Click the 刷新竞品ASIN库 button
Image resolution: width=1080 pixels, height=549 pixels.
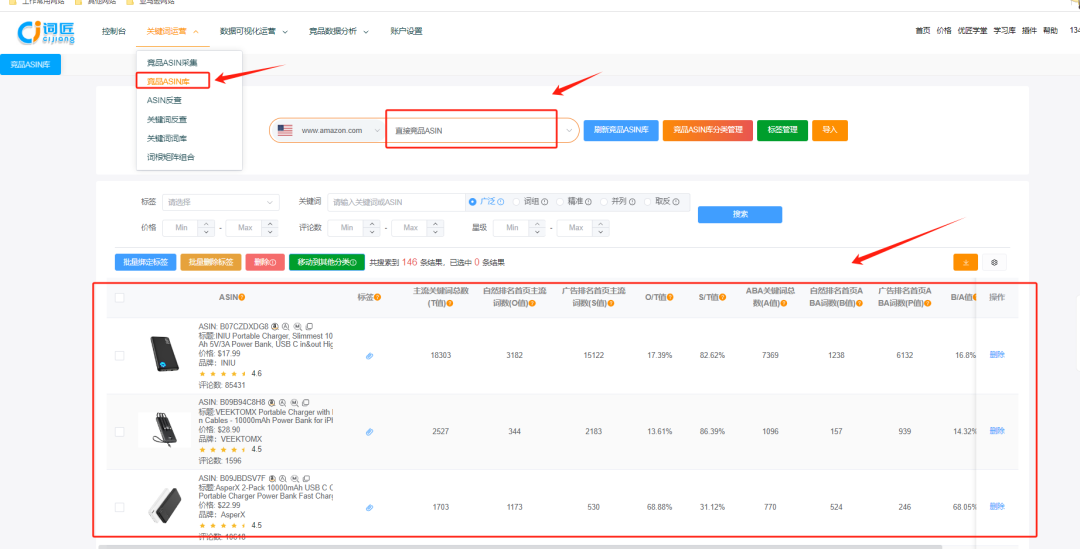coord(620,130)
